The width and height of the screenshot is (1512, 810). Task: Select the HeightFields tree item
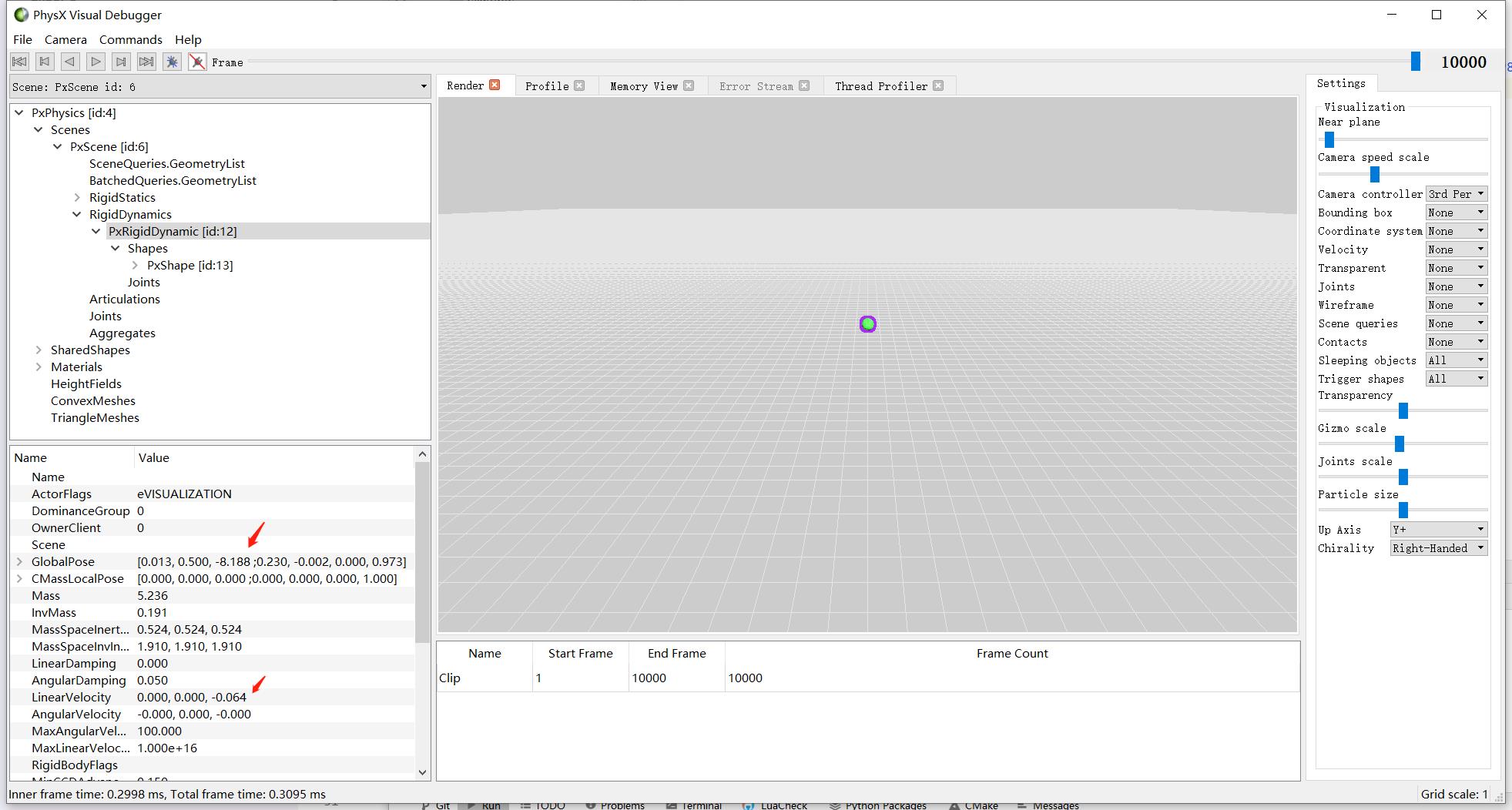[x=86, y=383]
